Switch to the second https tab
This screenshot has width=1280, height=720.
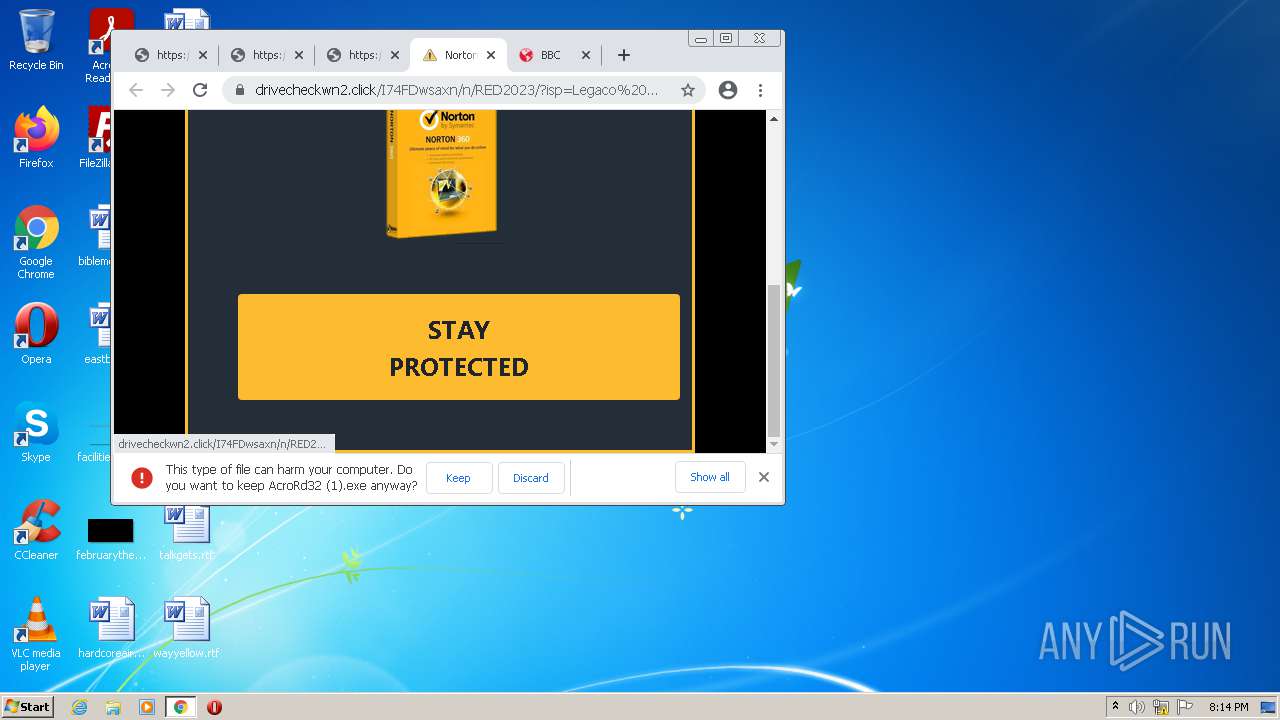(266, 55)
